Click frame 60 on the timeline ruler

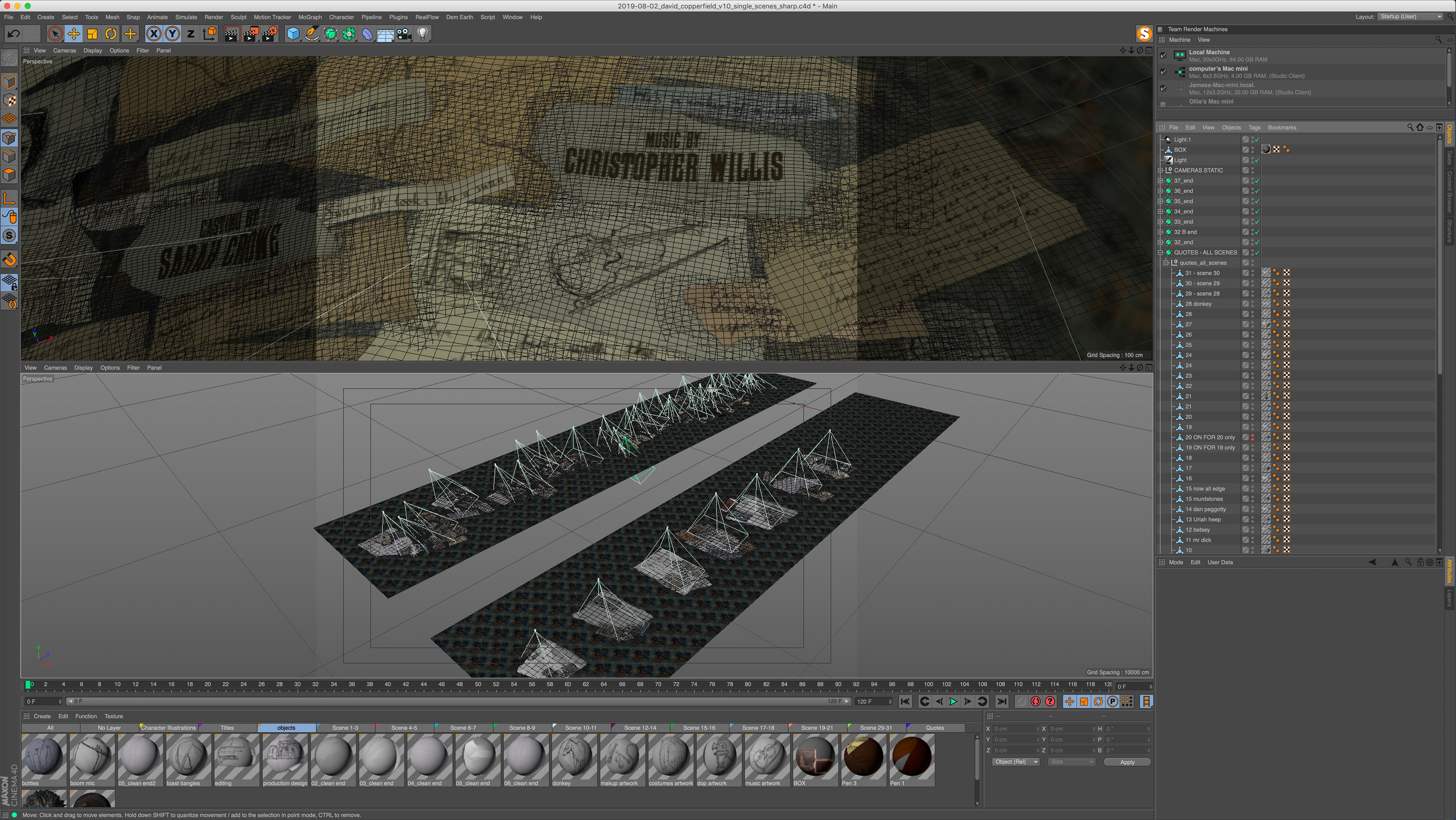568,685
